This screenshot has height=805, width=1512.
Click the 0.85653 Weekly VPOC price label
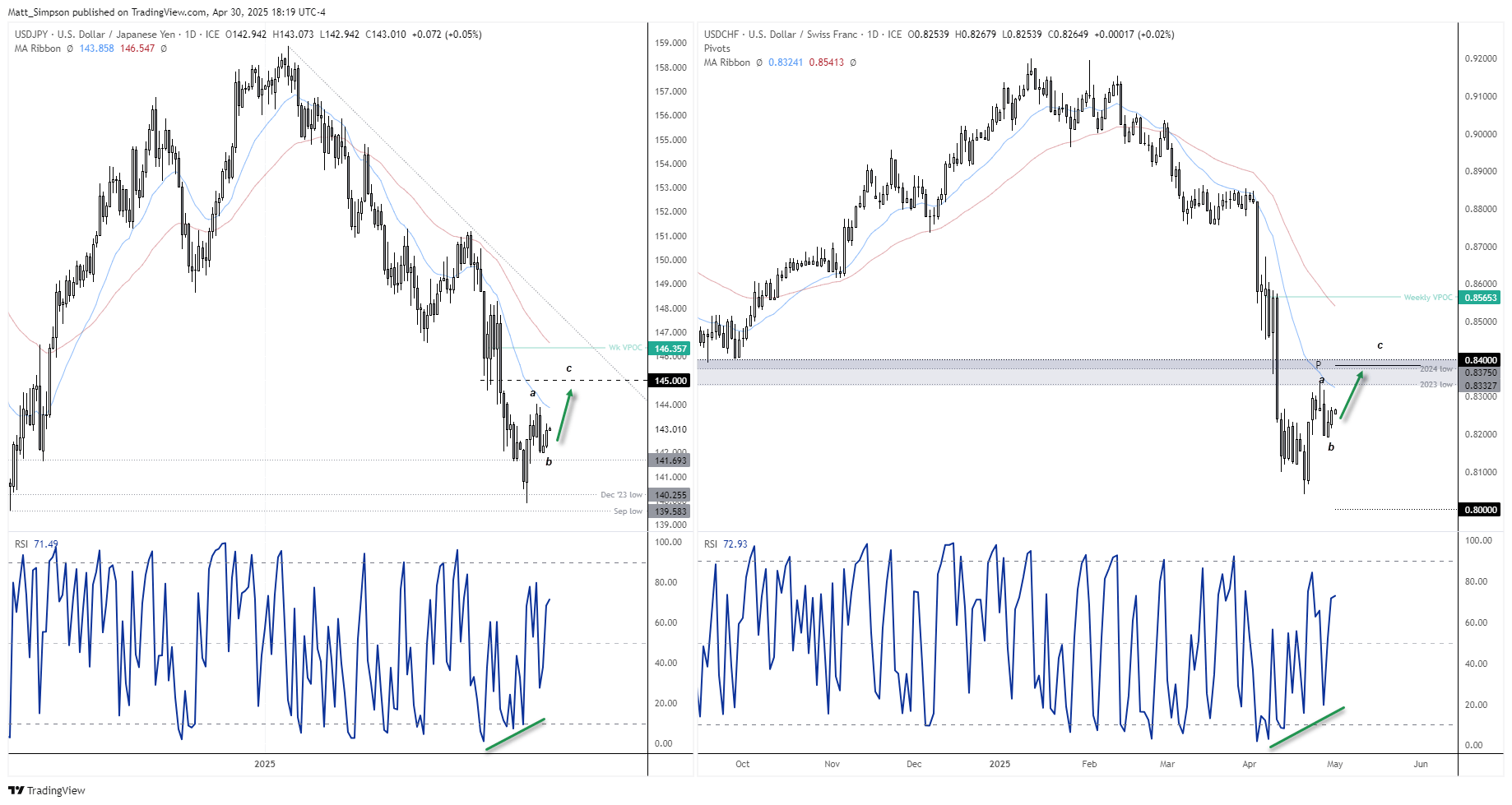pos(1480,298)
